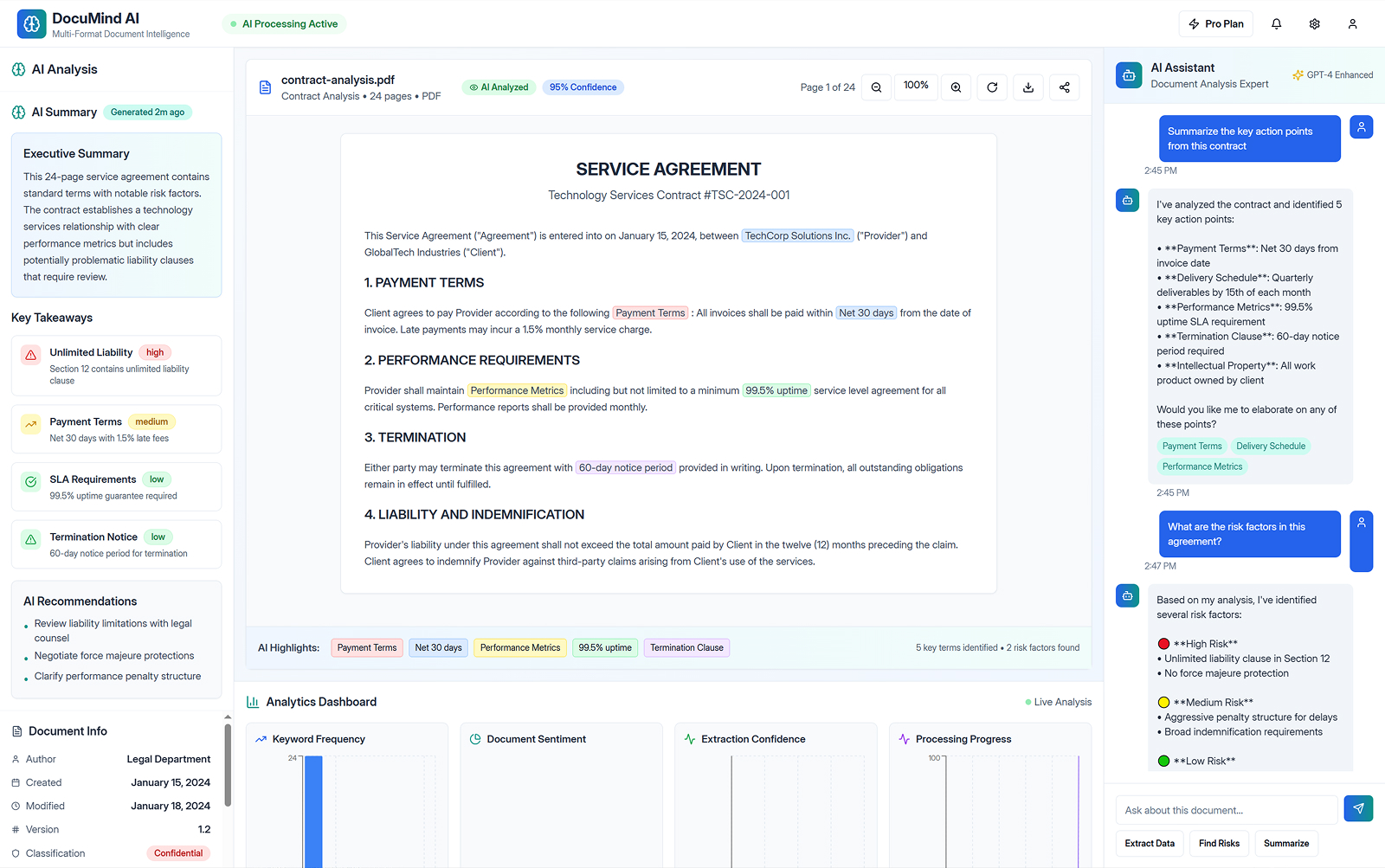Type in Ask about this document field
1385x868 pixels.
(1226, 810)
